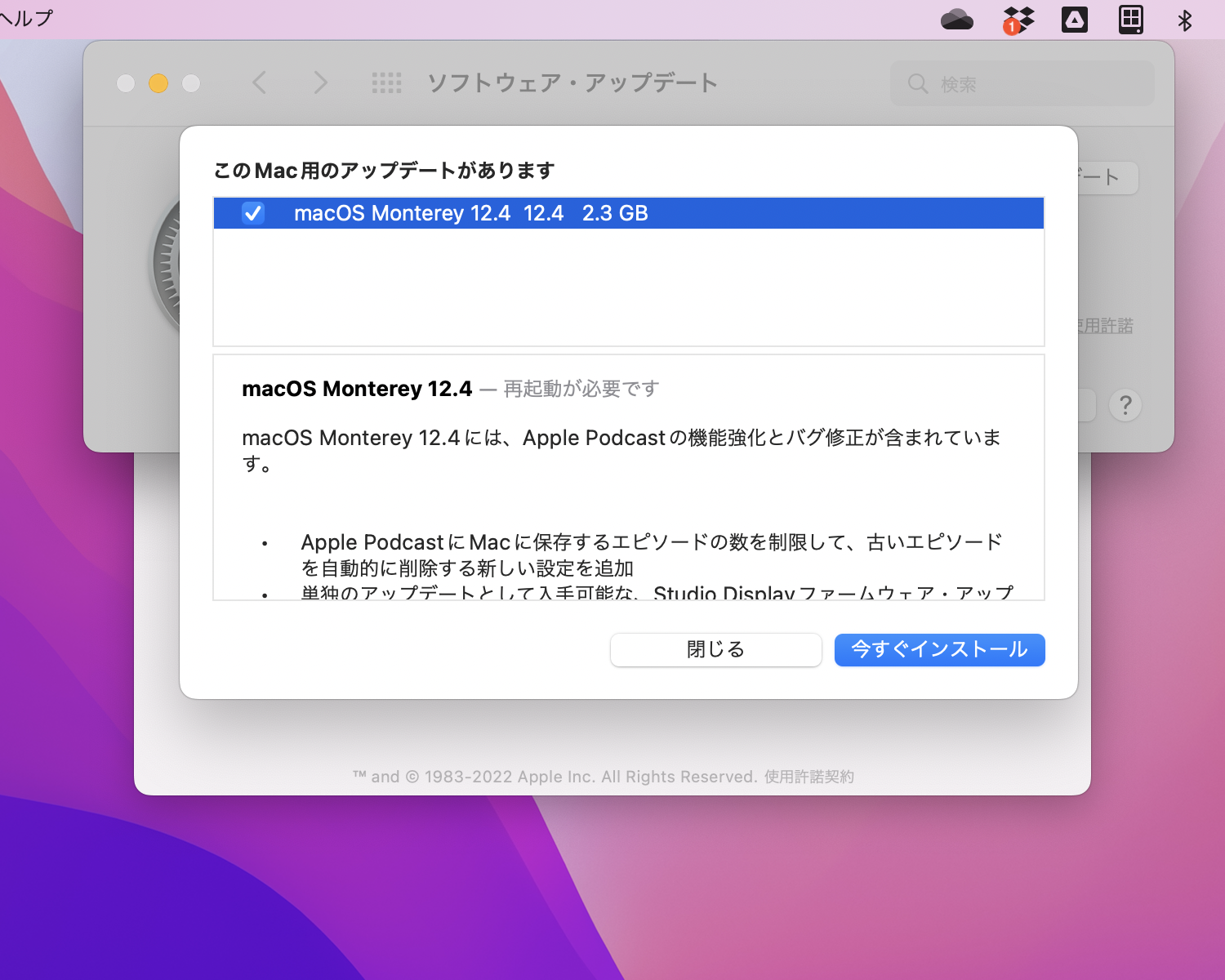The width and height of the screenshot is (1225, 980).
Task: Open the grid-style app icon in menu bar
Action: (1131, 19)
